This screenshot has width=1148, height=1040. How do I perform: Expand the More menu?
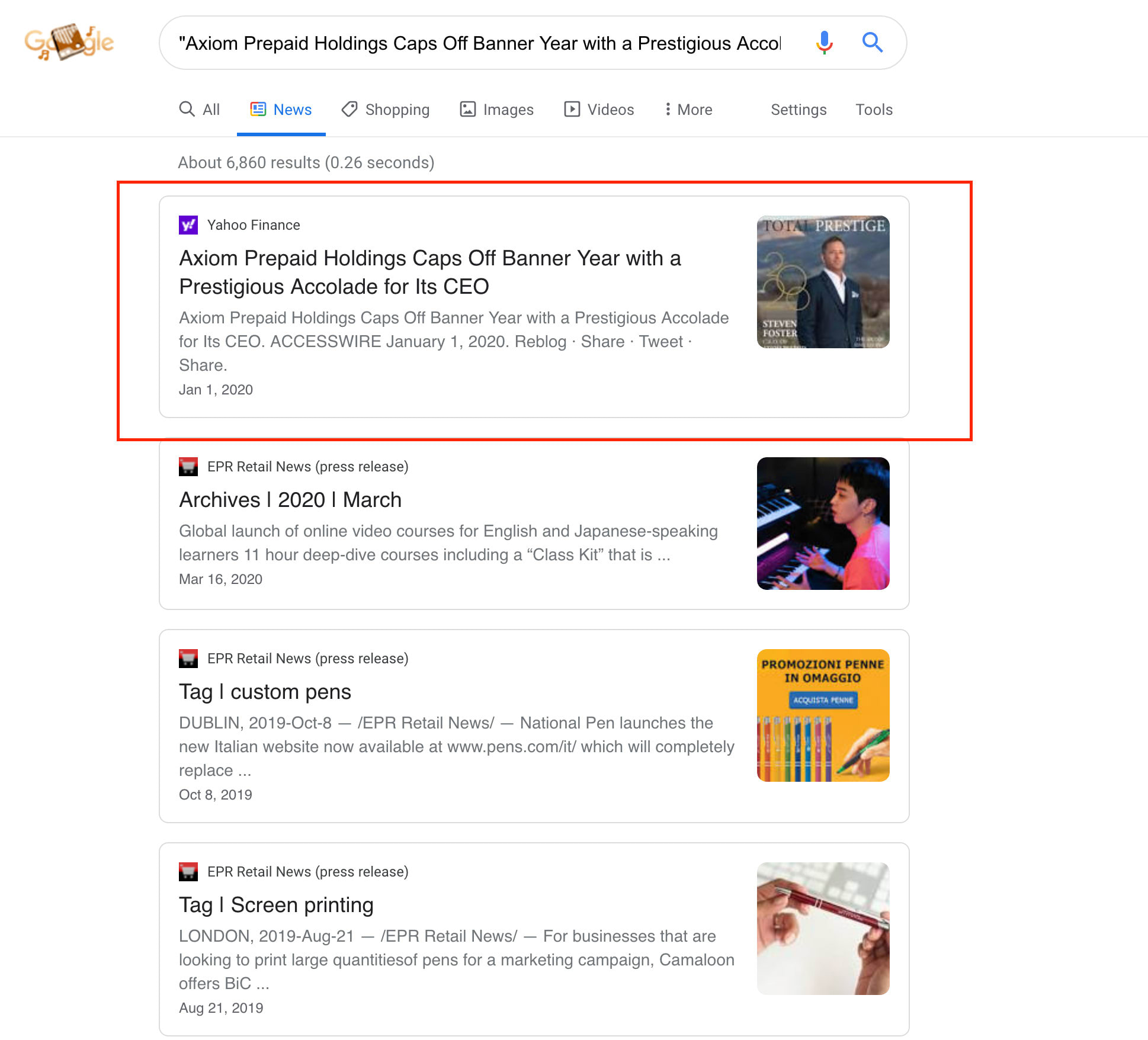pyautogui.click(x=688, y=110)
